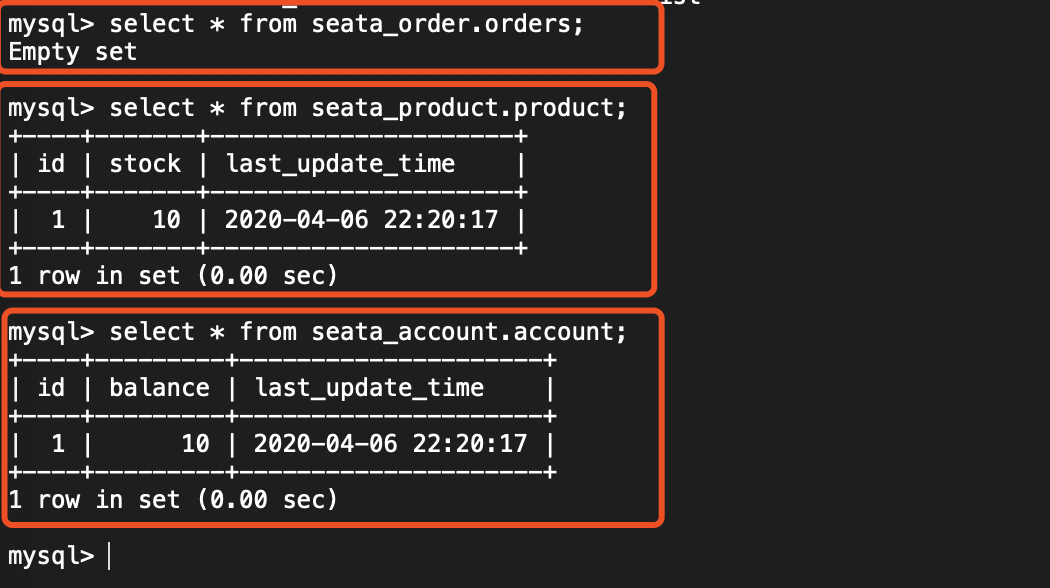This screenshot has height=588, width=1050.
Task: Click the balance value 10
Action: click(x=195, y=443)
